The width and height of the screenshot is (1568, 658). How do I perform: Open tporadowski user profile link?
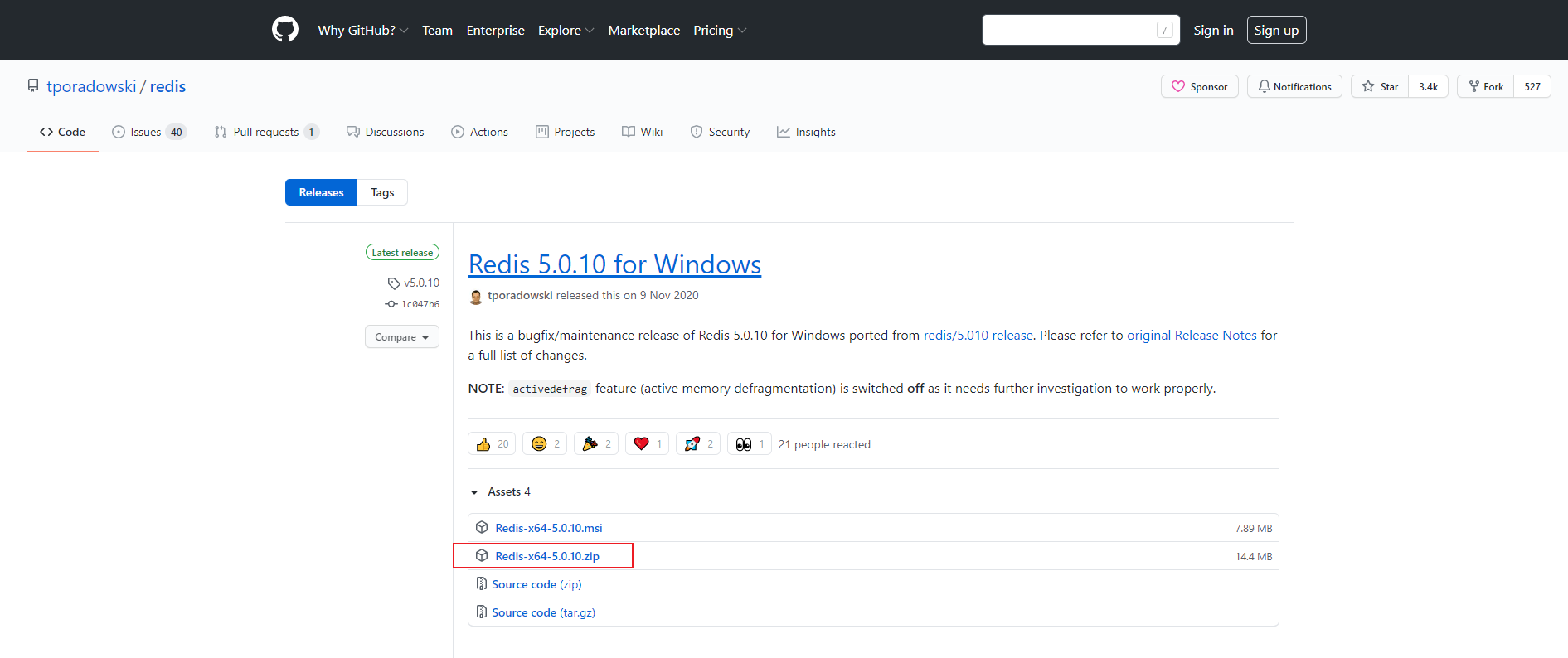(x=91, y=86)
